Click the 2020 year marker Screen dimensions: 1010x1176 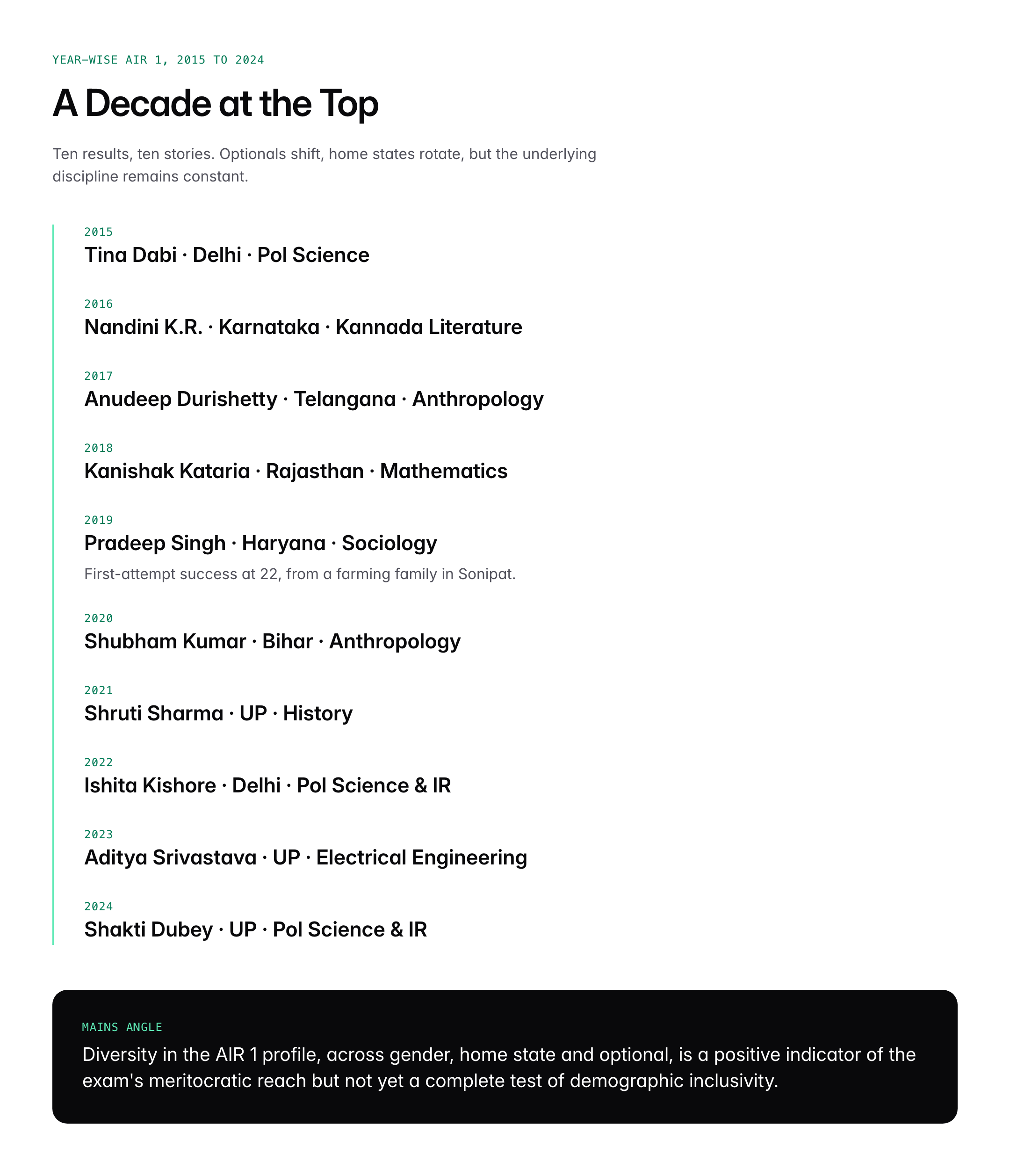tap(99, 619)
